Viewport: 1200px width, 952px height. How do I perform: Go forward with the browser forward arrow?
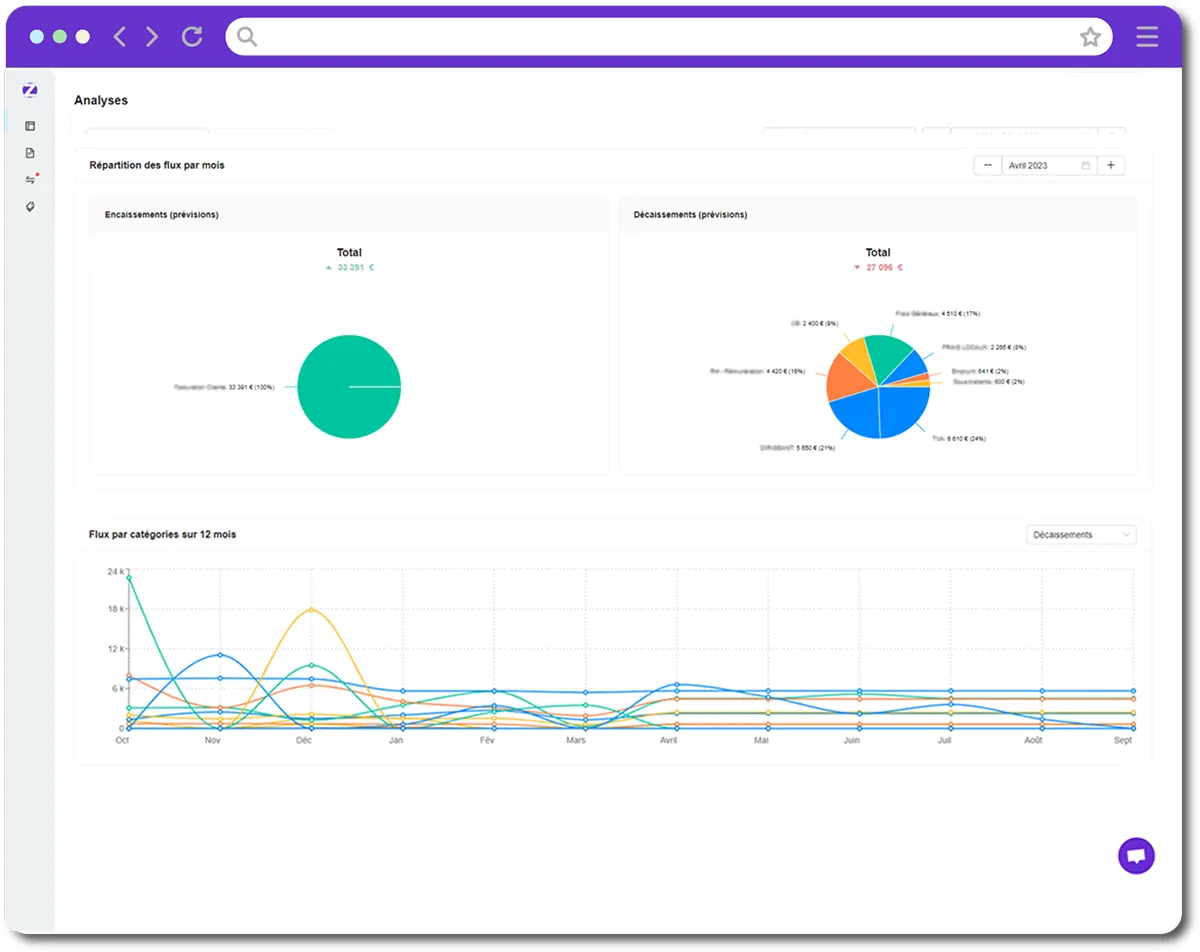tap(152, 37)
